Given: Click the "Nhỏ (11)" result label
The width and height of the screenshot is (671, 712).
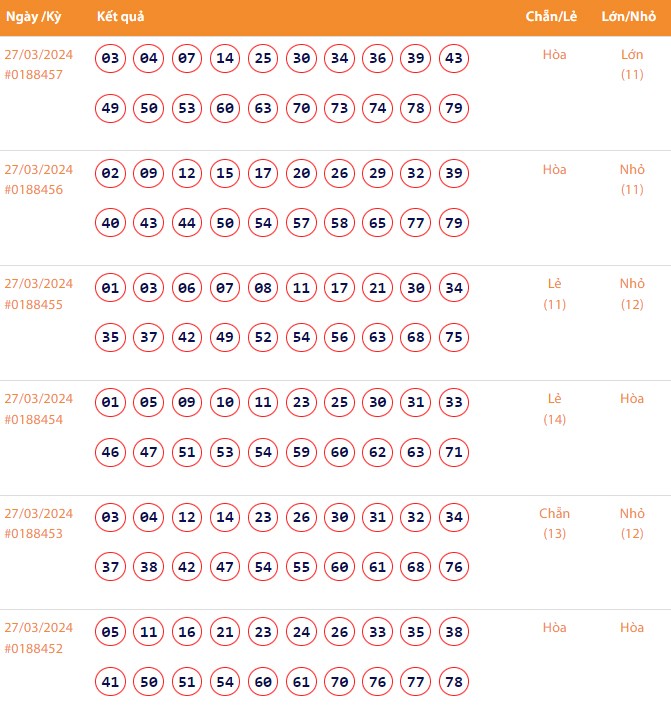Looking at the screenshot, I should [x=632, y=179].
